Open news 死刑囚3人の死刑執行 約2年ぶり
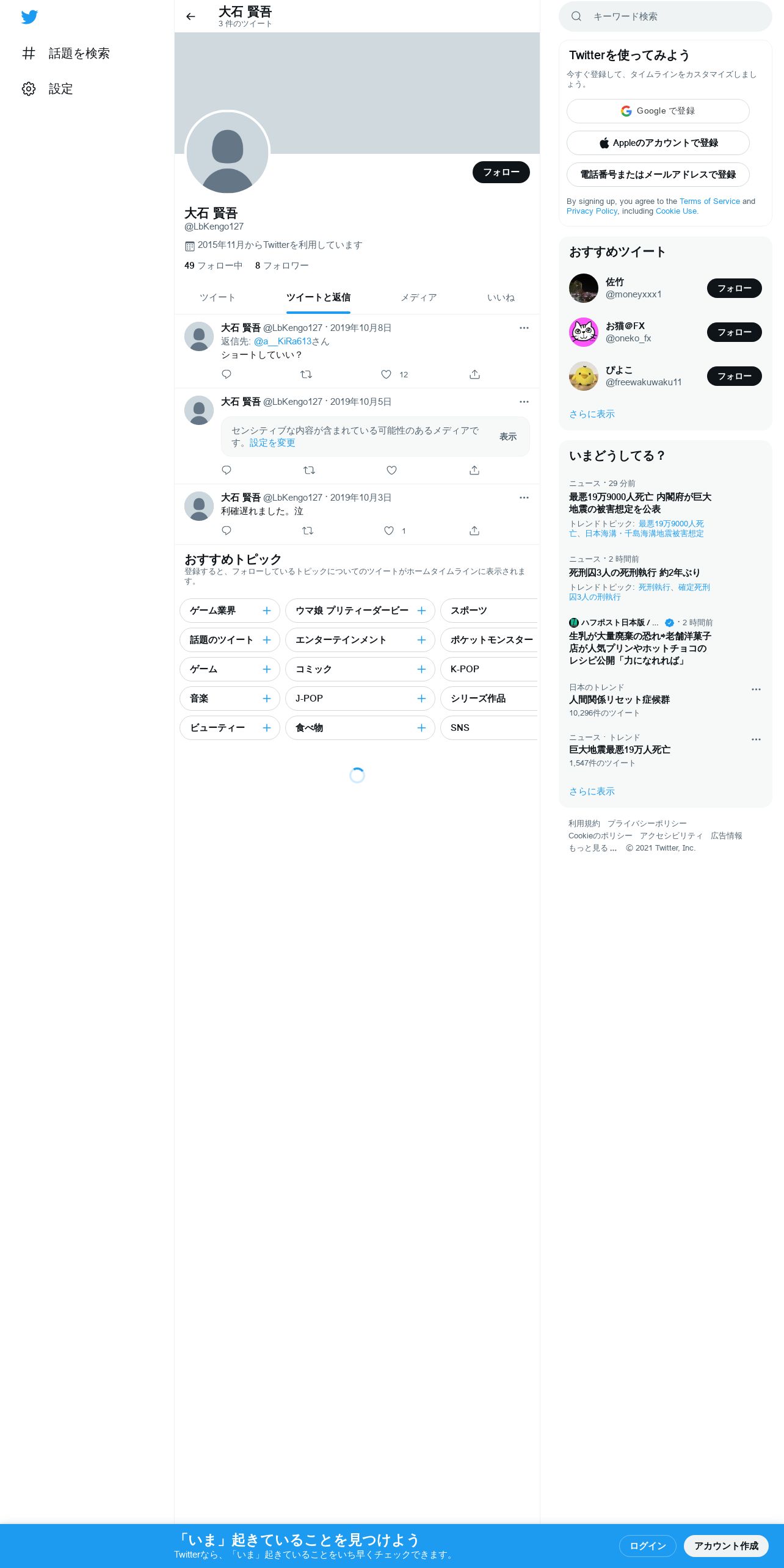Screen dimensions: 784x1568 tap(634, 573)
